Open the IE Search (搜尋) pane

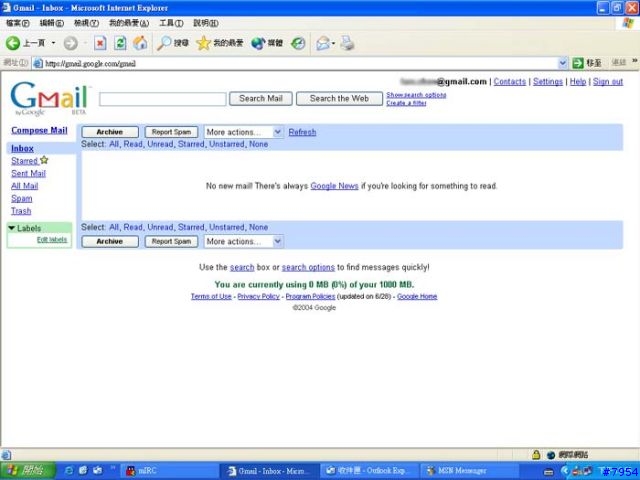coord(173,43)
